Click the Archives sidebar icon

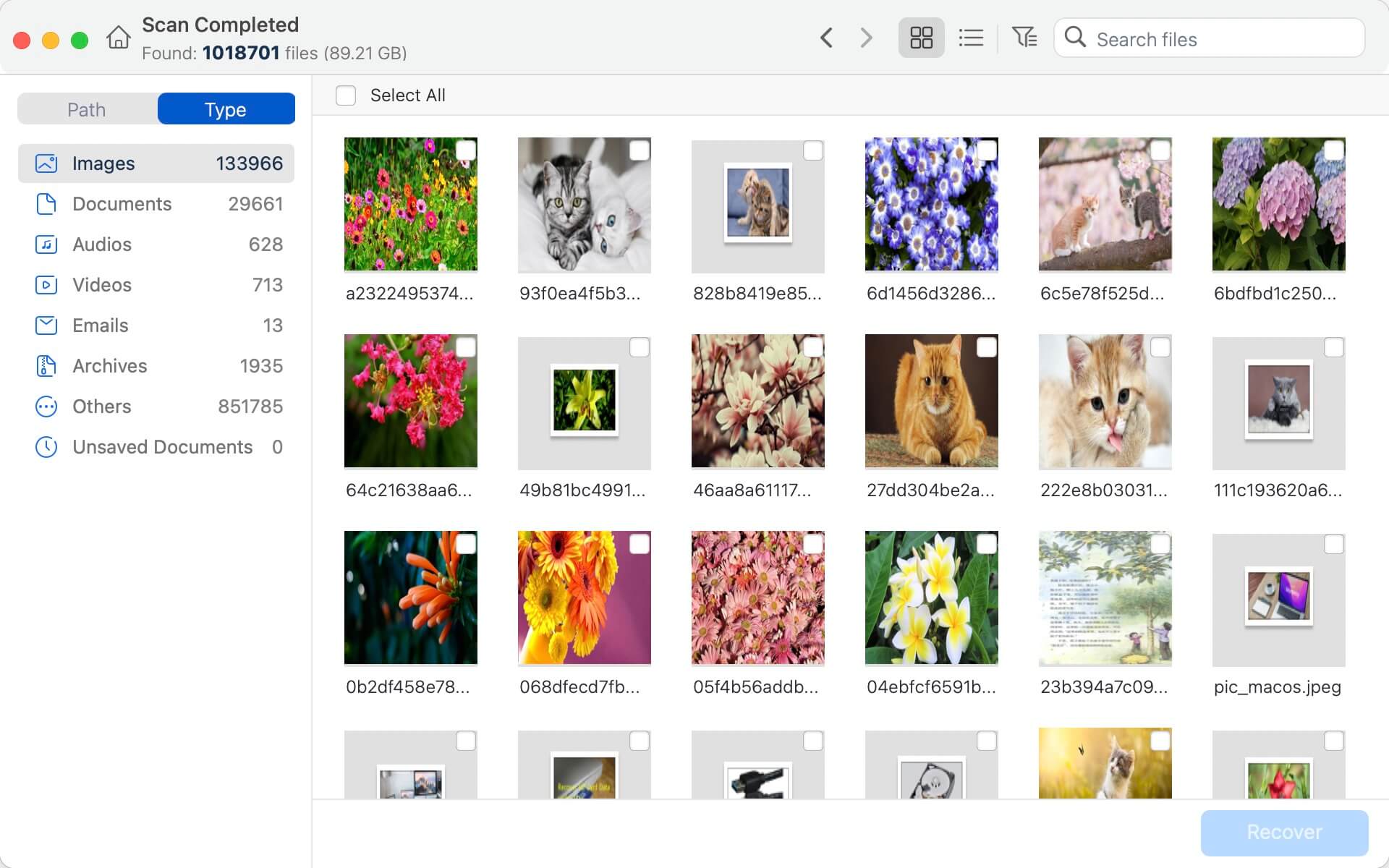pyautogui.click(x=46, y=366)
